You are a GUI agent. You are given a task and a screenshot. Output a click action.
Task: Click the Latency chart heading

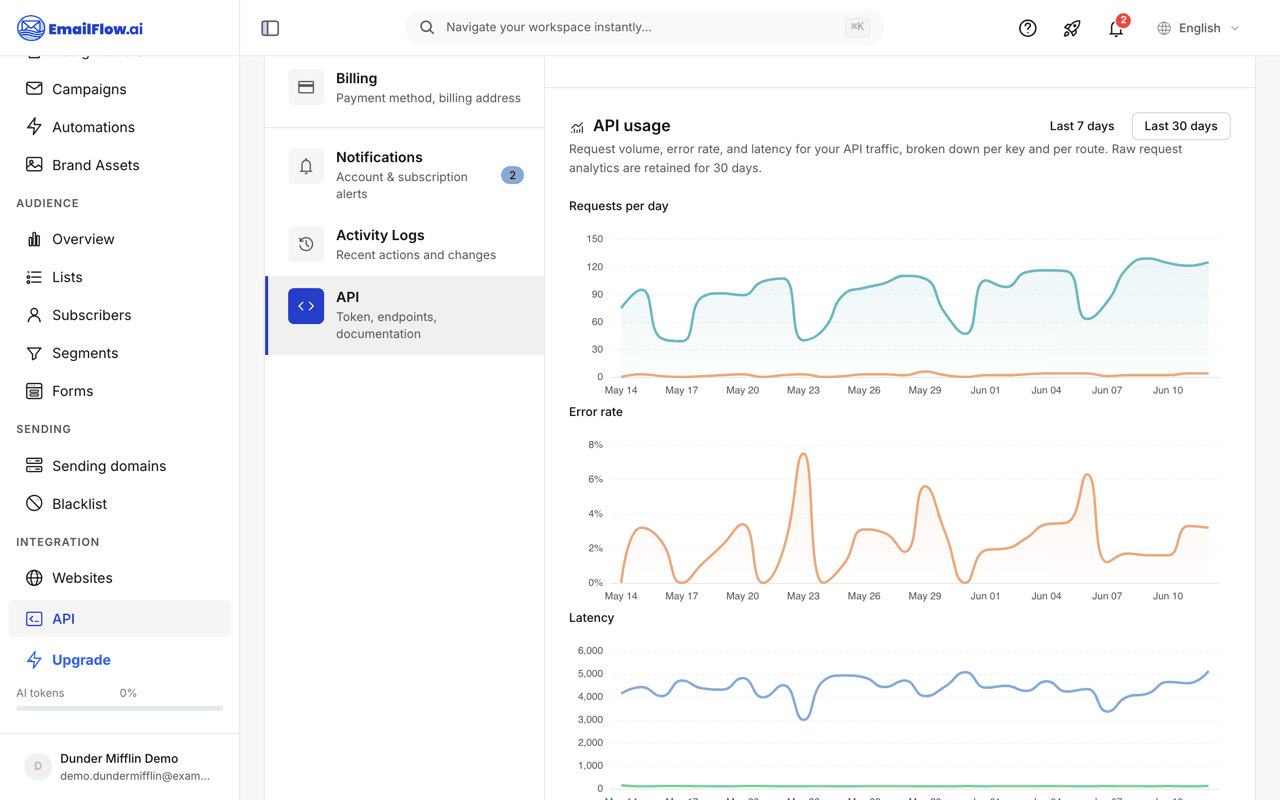tap(591, 618)
